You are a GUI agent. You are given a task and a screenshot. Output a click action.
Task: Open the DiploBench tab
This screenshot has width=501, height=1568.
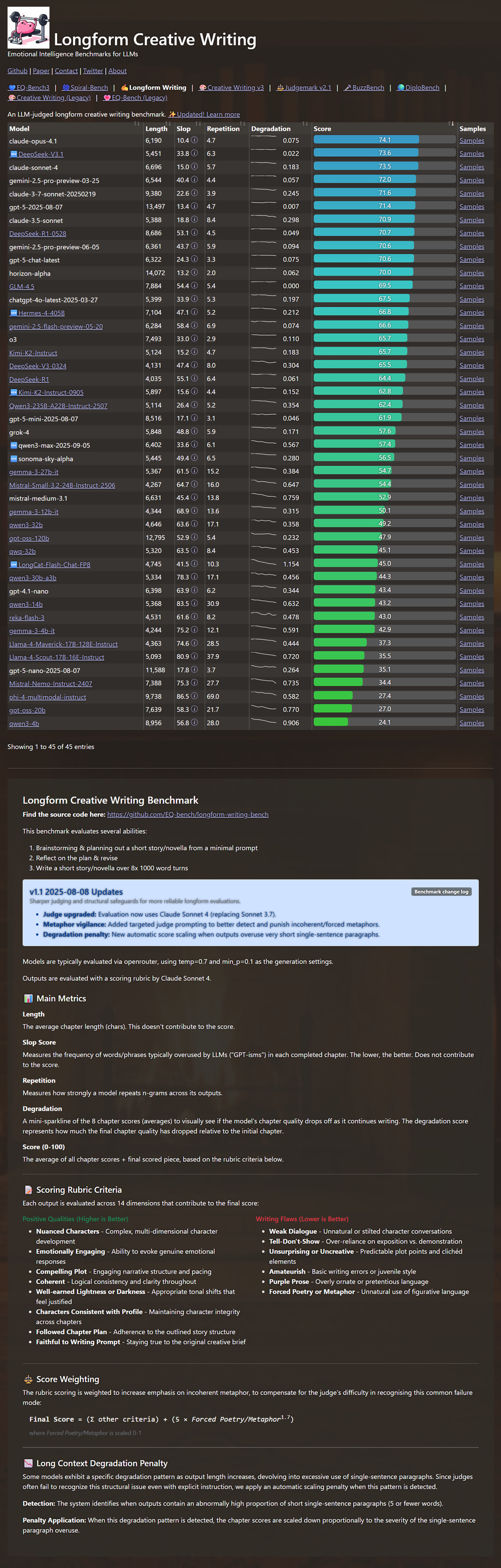pos(418,88)
